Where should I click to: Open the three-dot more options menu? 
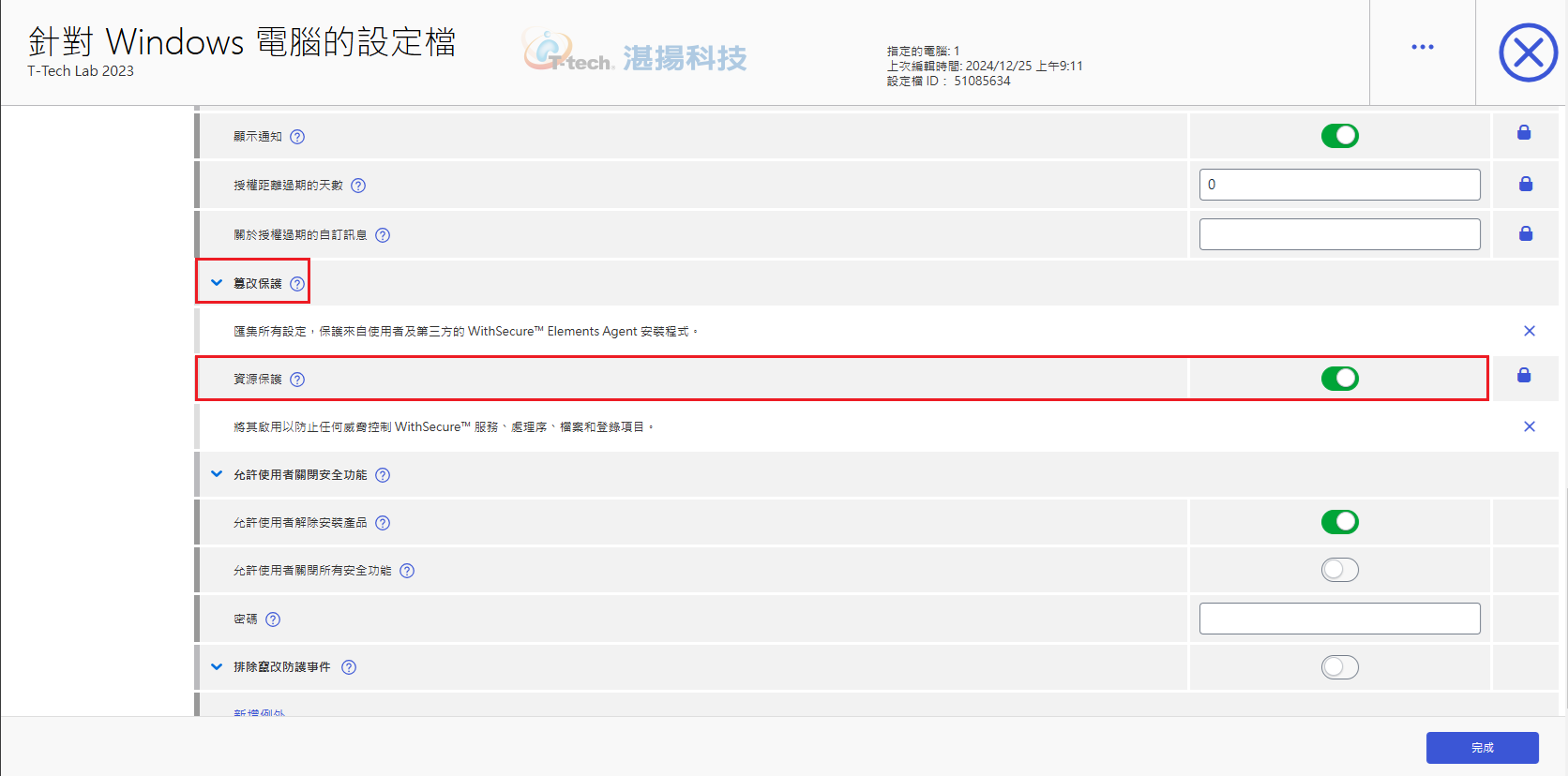[1423, 47]
